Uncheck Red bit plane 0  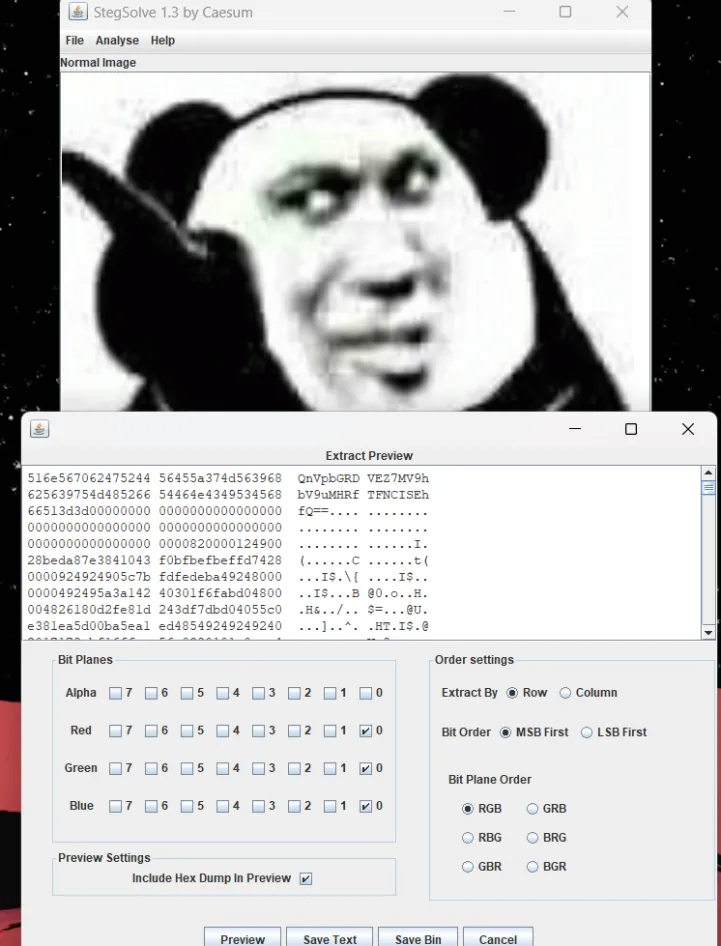tap(365, 731)
